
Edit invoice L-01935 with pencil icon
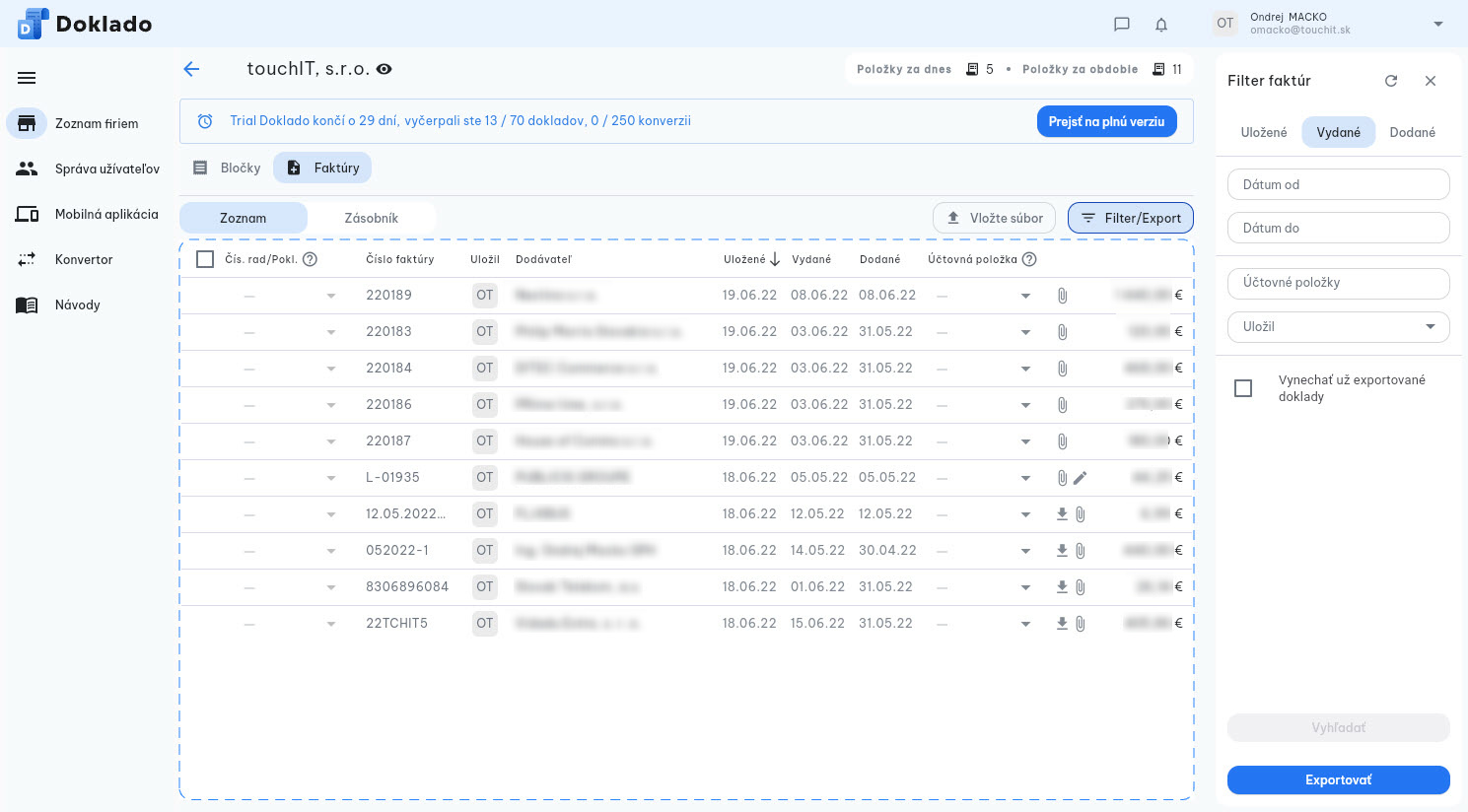point(1081,478)
